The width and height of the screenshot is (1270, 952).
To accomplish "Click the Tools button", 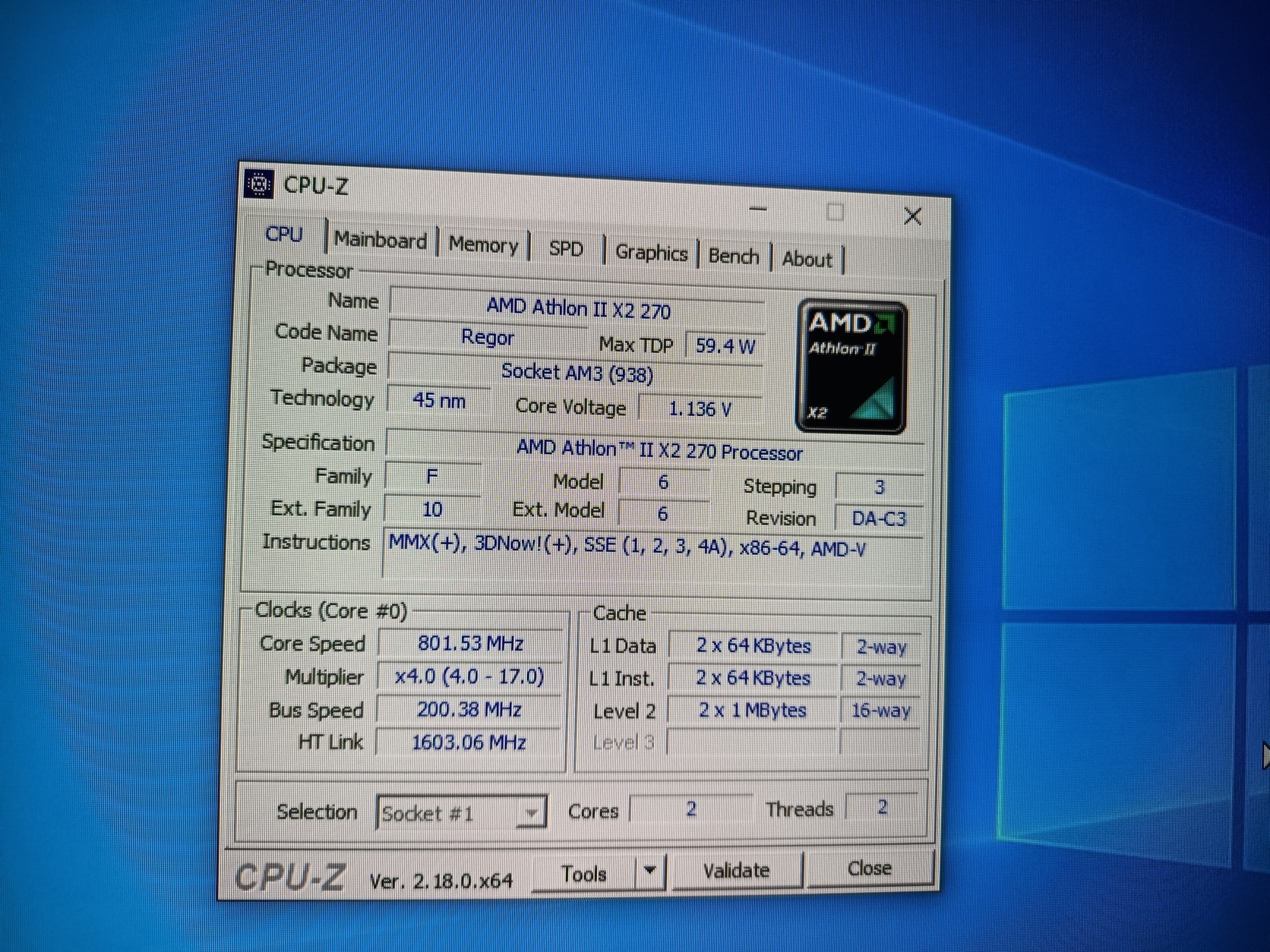I will pos(583,874).
